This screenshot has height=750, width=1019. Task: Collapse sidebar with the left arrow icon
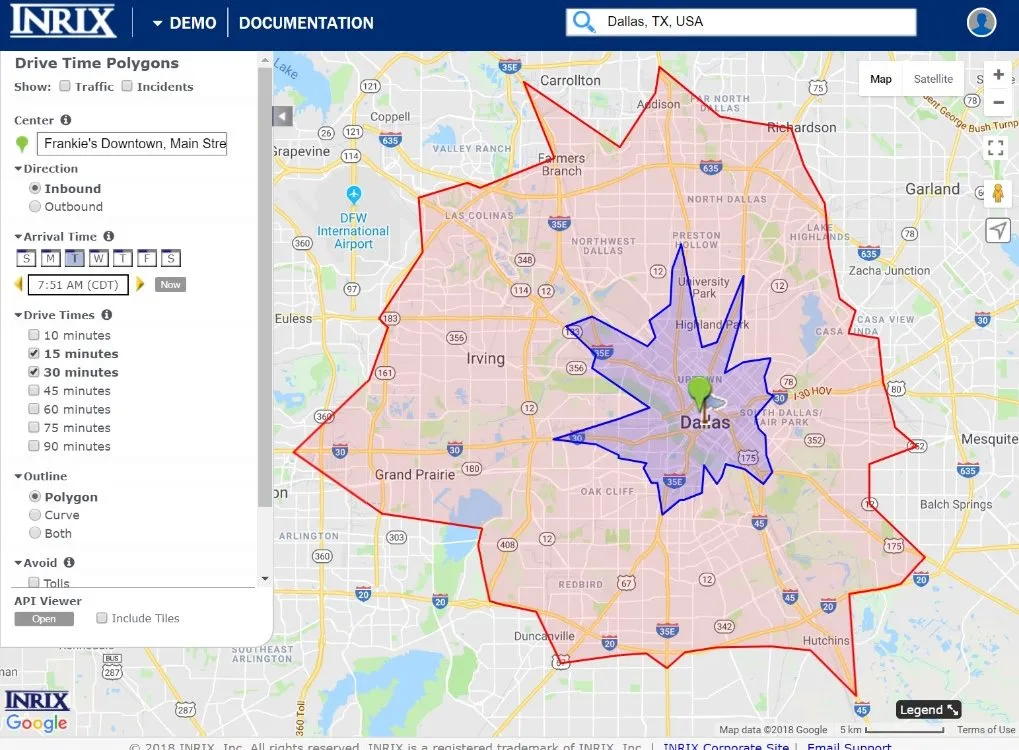(282, 116)
